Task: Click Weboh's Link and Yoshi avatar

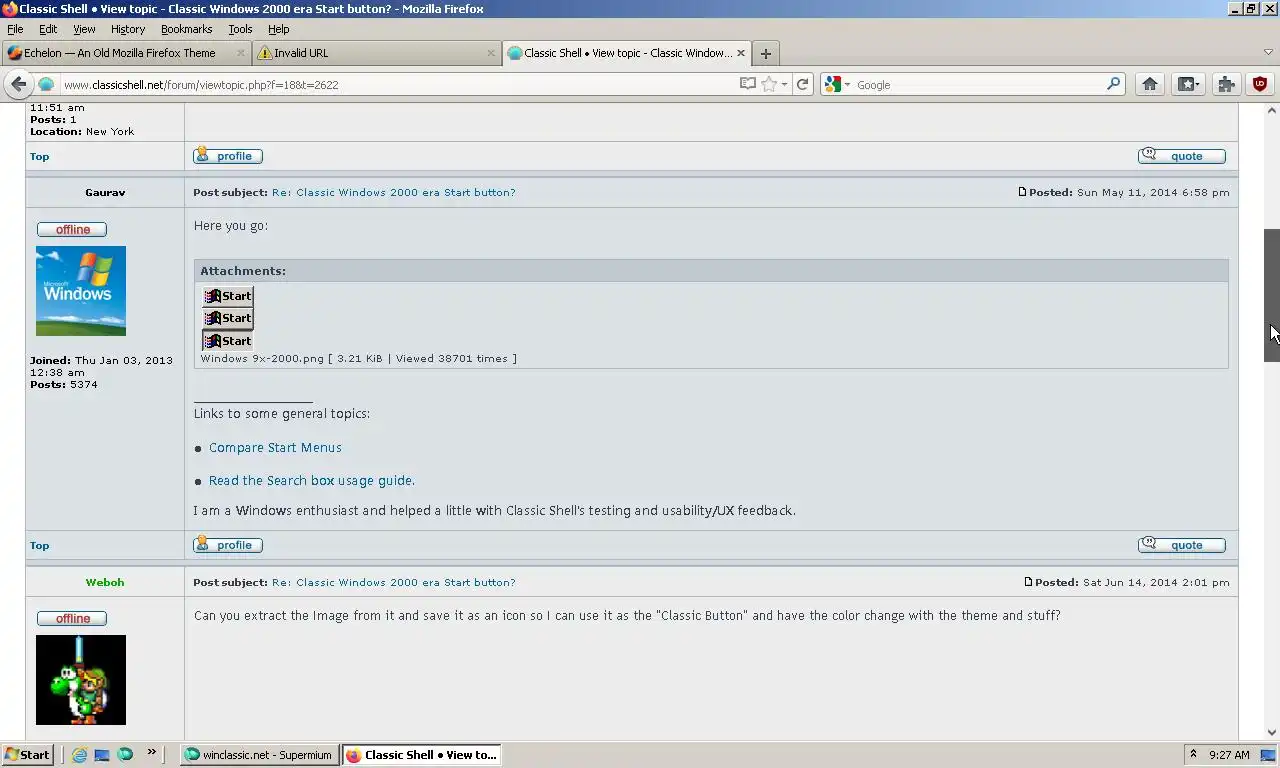Action: click(x=81, y=680)
